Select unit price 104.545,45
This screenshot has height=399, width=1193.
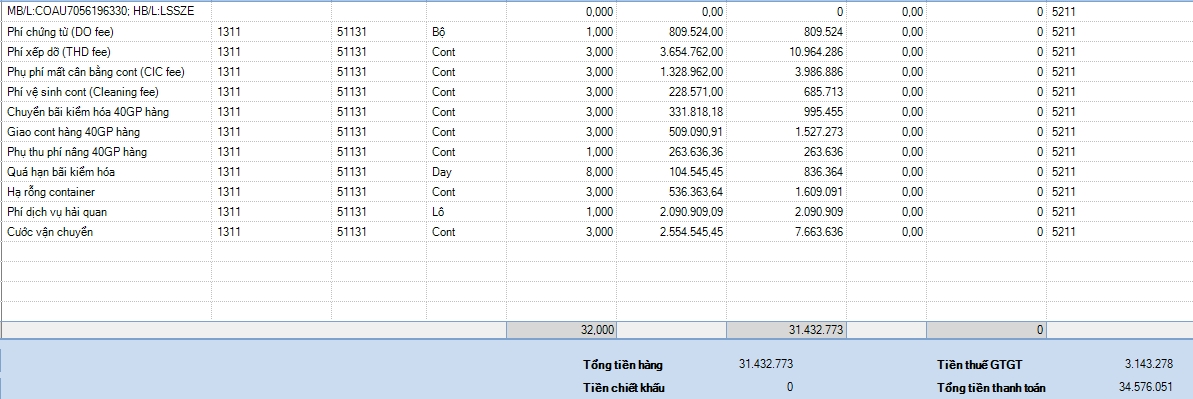671,171
